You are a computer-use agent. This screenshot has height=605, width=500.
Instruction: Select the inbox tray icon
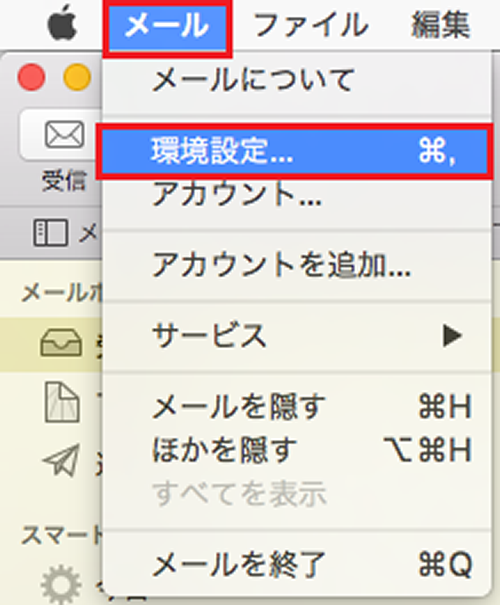coord(61,342)
